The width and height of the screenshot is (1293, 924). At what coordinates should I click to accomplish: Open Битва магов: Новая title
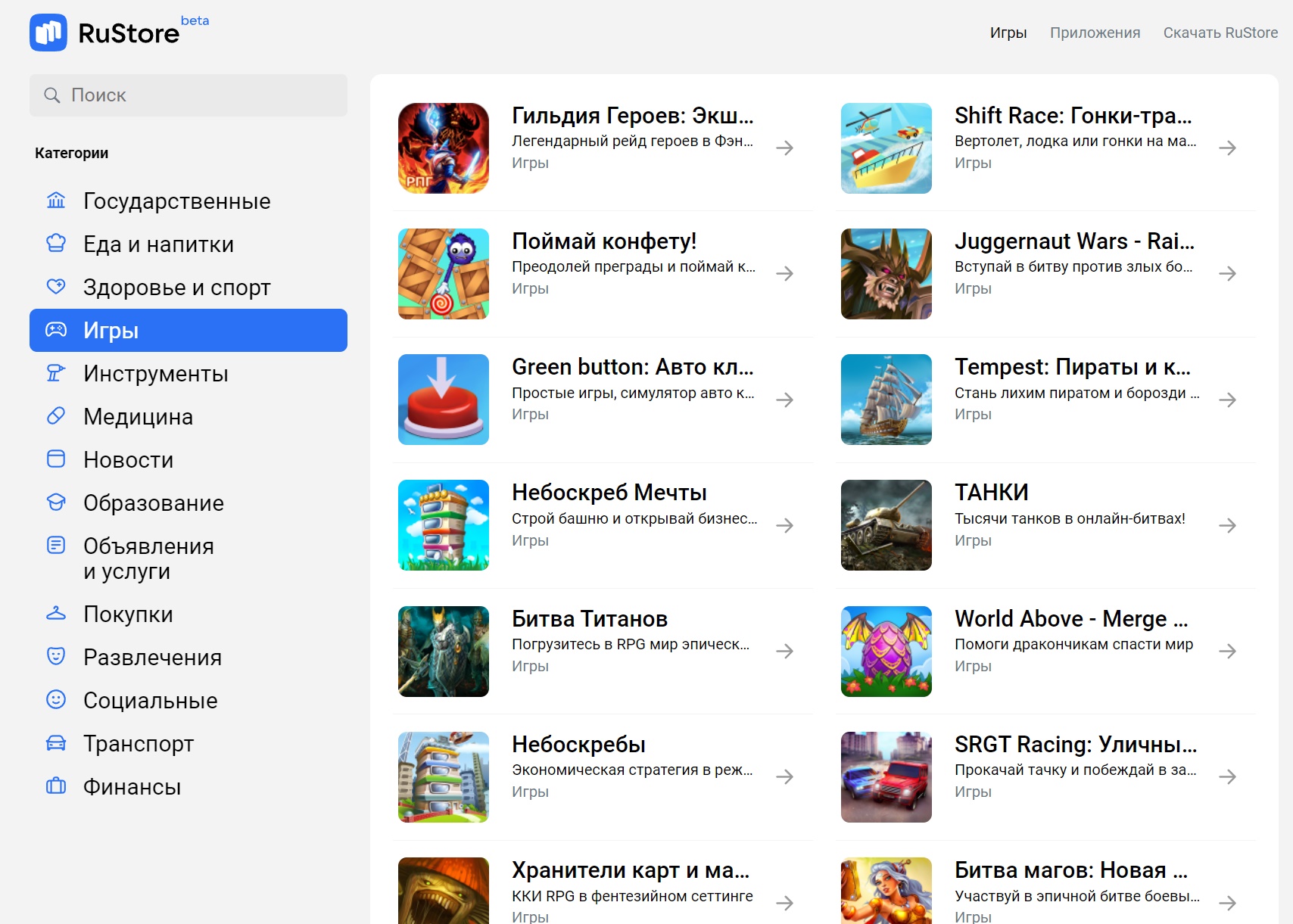(1071, 870)
